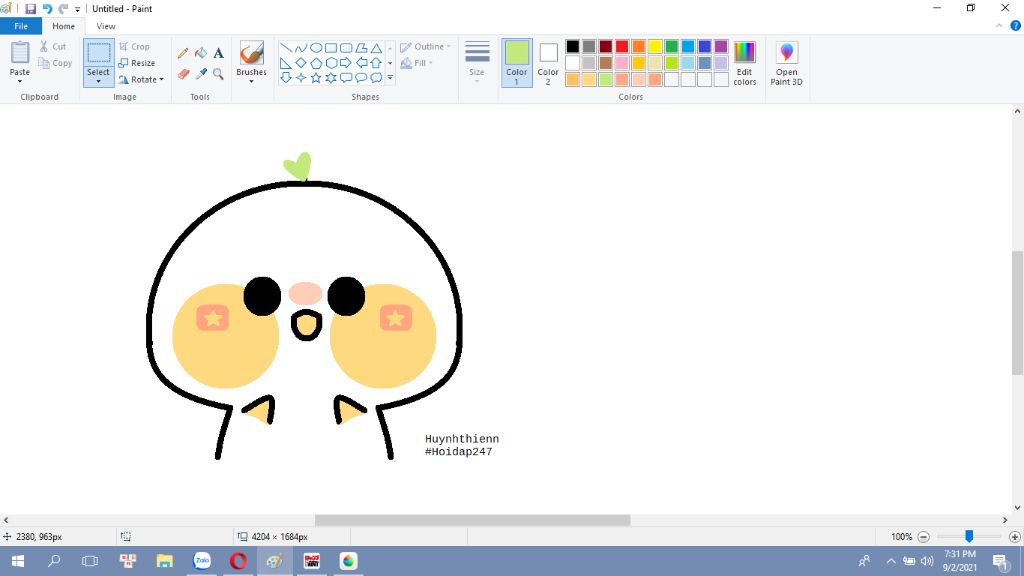Select the Diamond shape

click(x=300, y=63)
